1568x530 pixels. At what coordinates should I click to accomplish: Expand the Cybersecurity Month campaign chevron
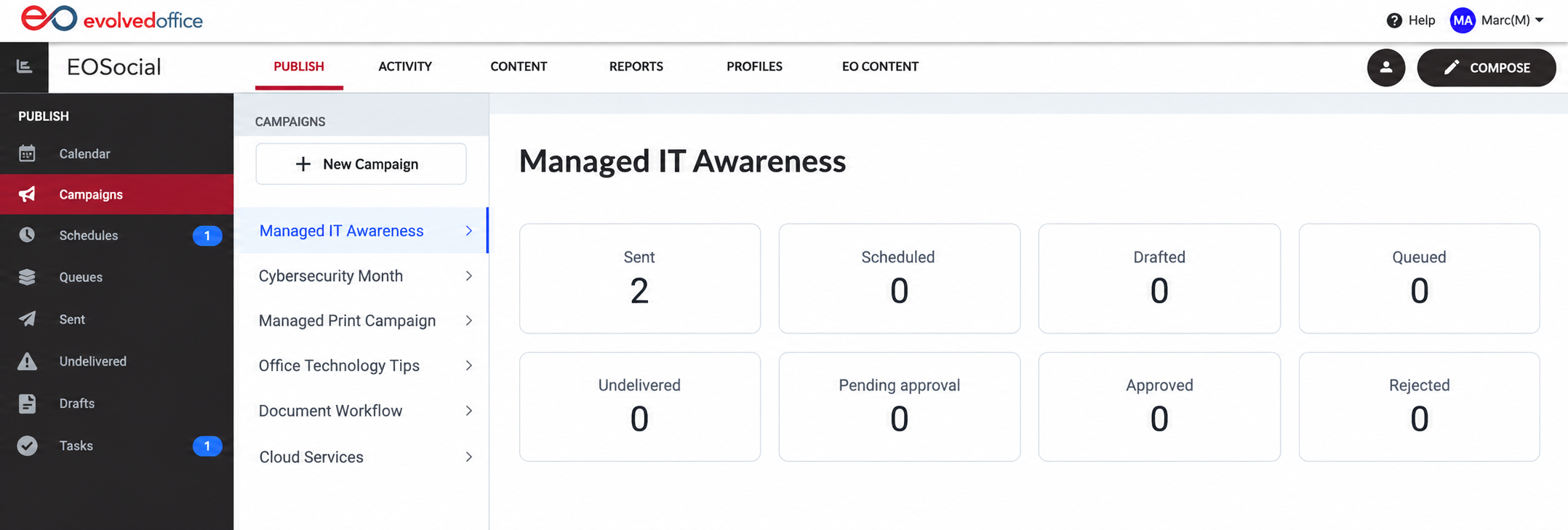pyautogui.click(x=469, y=276)
